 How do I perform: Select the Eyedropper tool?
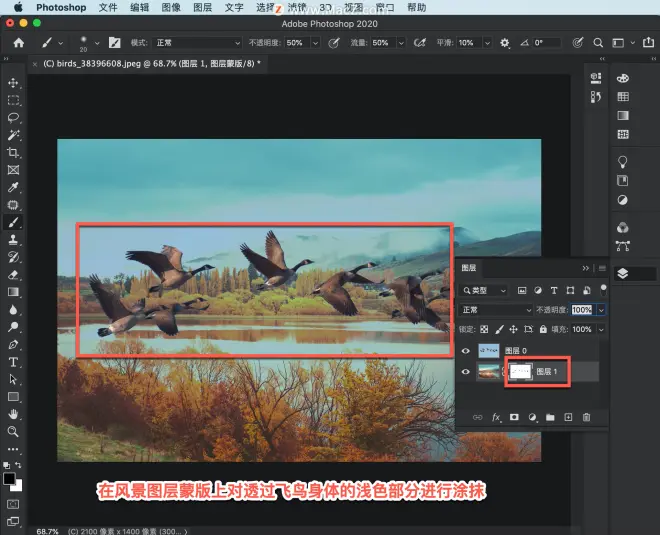[x=13, y=187]
